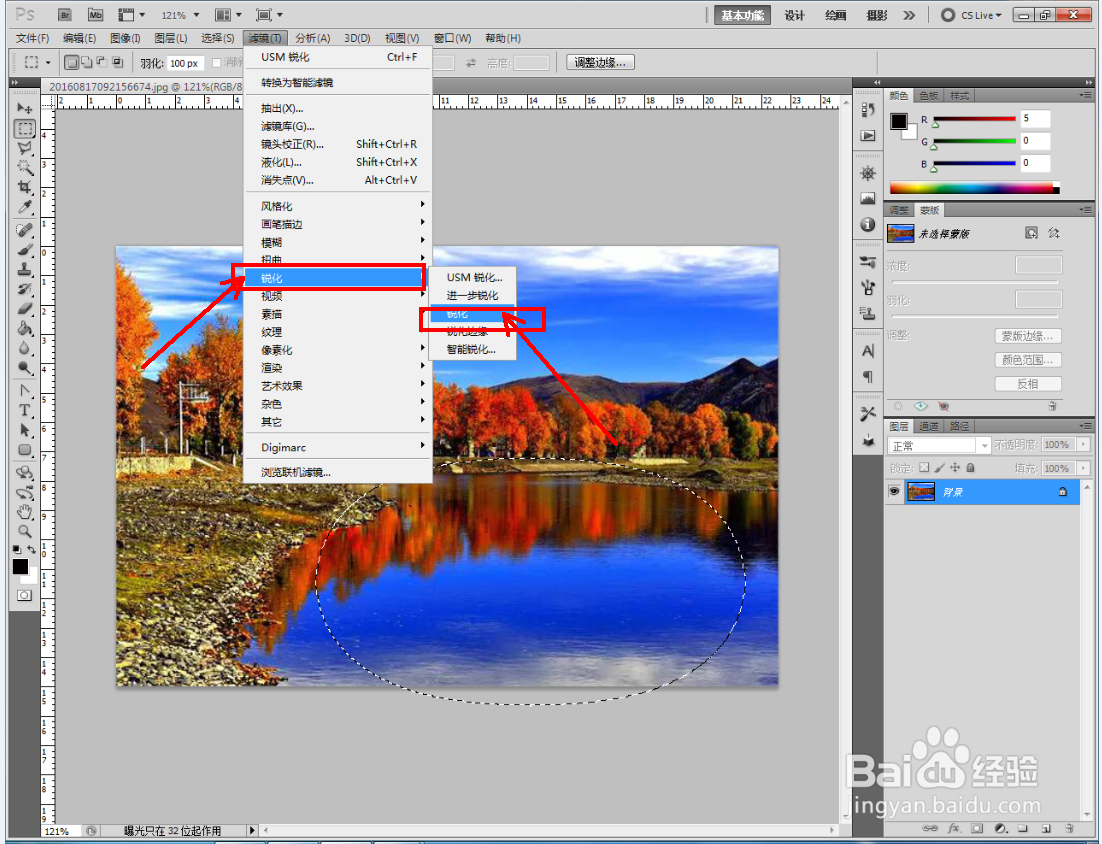Toggle lock transparent pixels in Layers panel
Viewport: 1102px width, 844px height.
pos(924,467)
